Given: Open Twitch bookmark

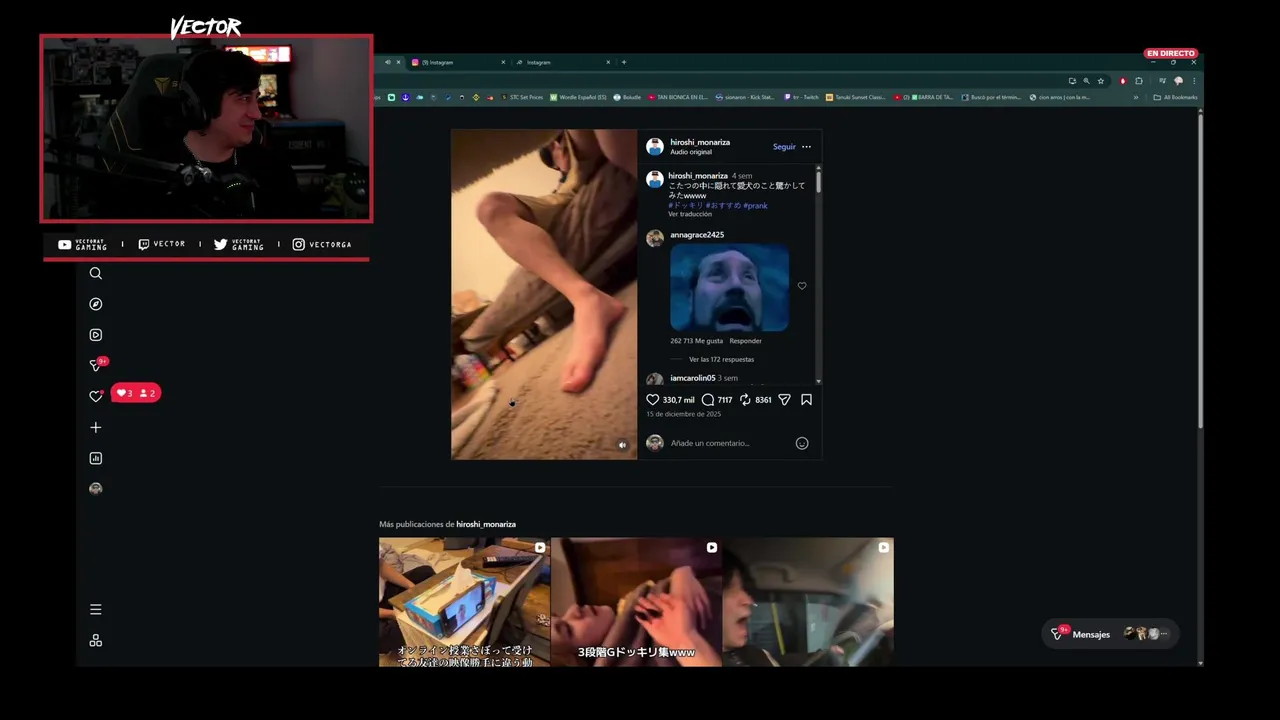Looking at the screenshot, I should click(x=801, y=97).
